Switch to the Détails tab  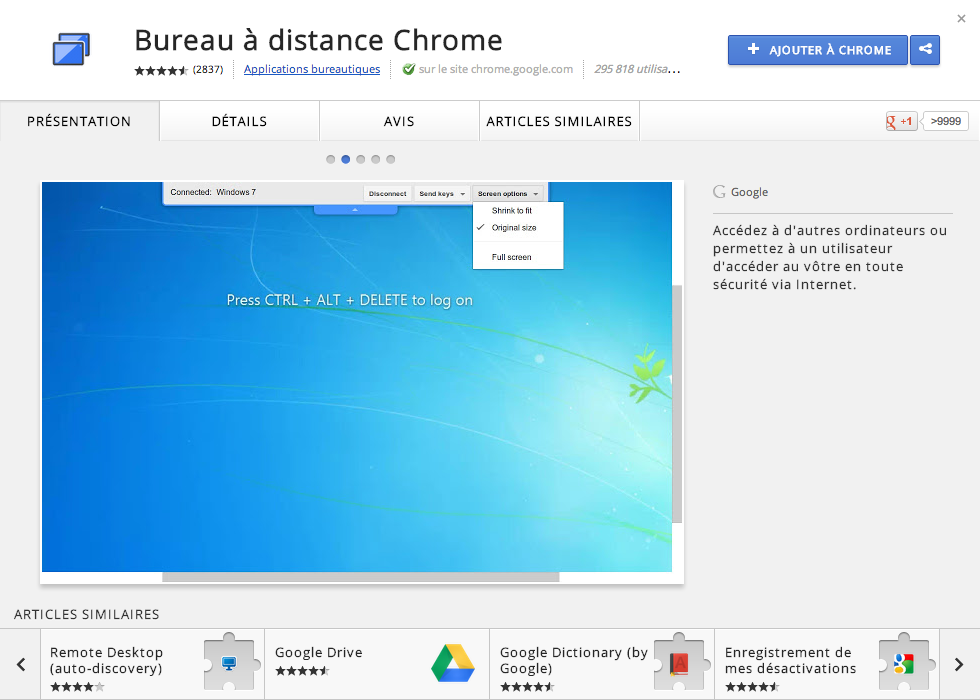pos(239,121)
